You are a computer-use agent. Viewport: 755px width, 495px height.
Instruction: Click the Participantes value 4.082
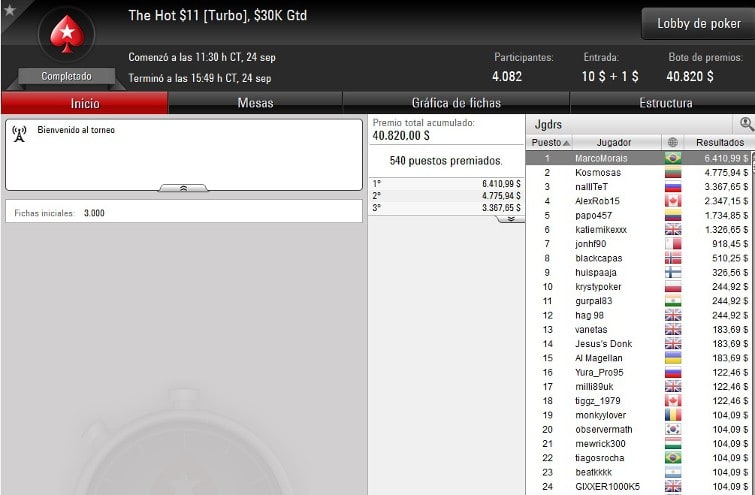tap(507, 76)
